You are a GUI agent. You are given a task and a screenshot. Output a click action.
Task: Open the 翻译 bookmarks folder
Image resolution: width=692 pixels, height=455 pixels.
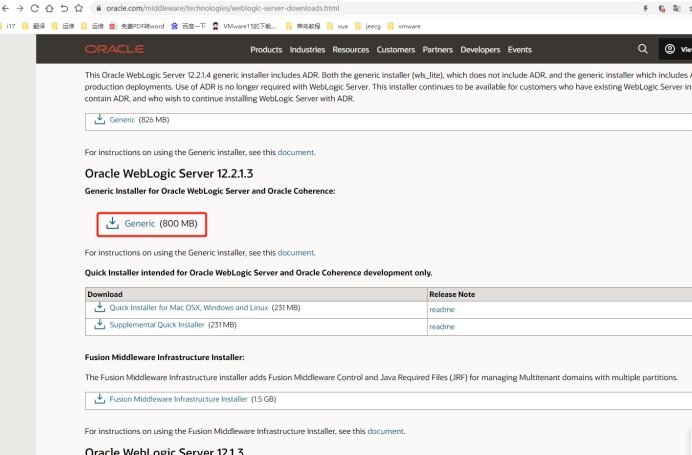pos(34,26)
